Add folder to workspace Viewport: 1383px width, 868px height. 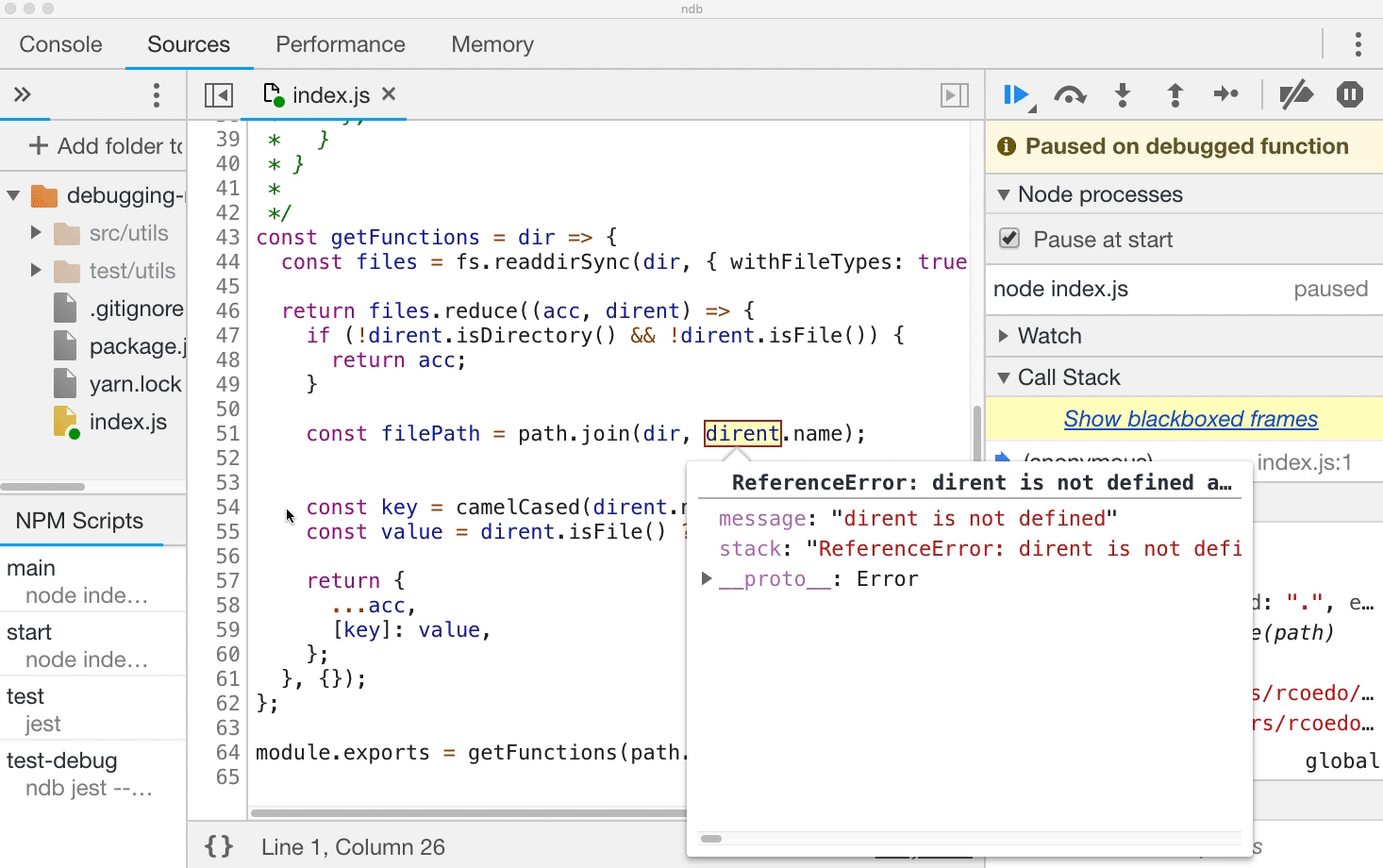tap(106, 146)
